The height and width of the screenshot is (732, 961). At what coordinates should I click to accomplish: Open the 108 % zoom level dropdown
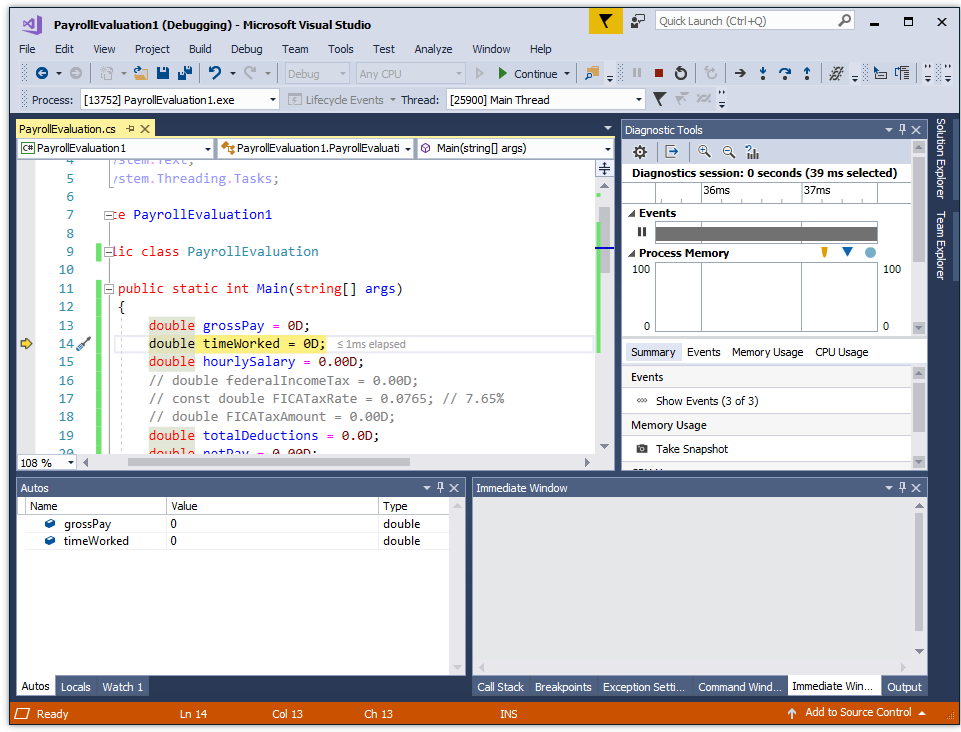(70, 463)
